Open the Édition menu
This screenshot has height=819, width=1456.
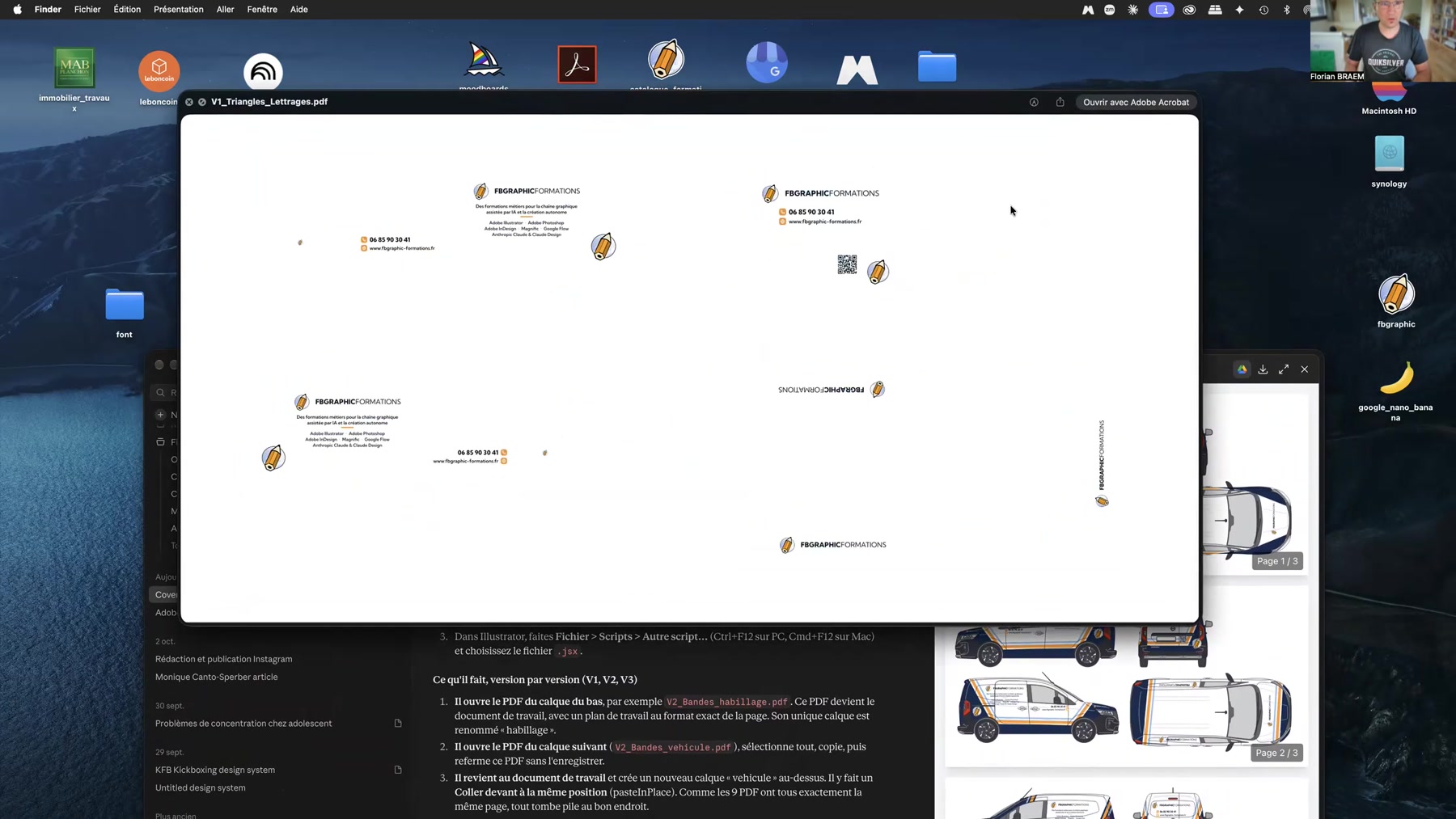(127, 10)
